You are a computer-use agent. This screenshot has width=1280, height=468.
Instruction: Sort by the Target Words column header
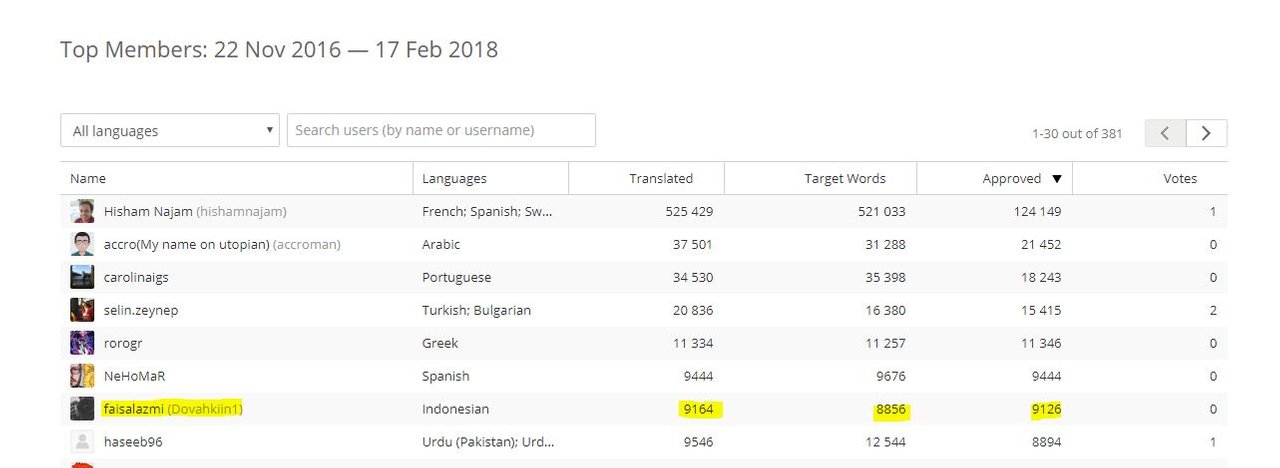click(845, 178)
